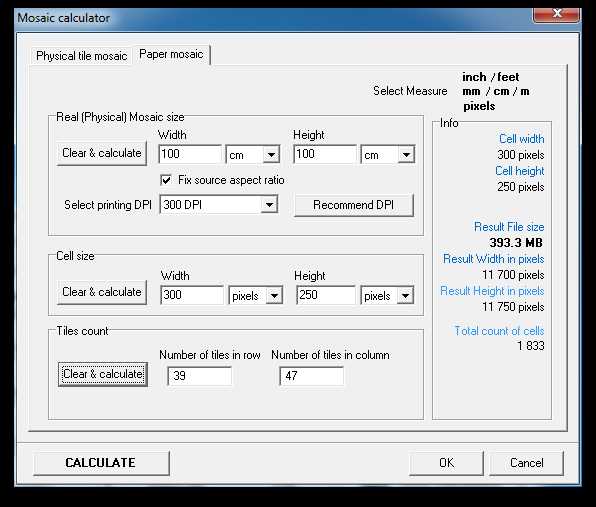Toggle Fix source aspect ratio checkbox
Screen dimensions: 596x507
click(x=166, y=180)
